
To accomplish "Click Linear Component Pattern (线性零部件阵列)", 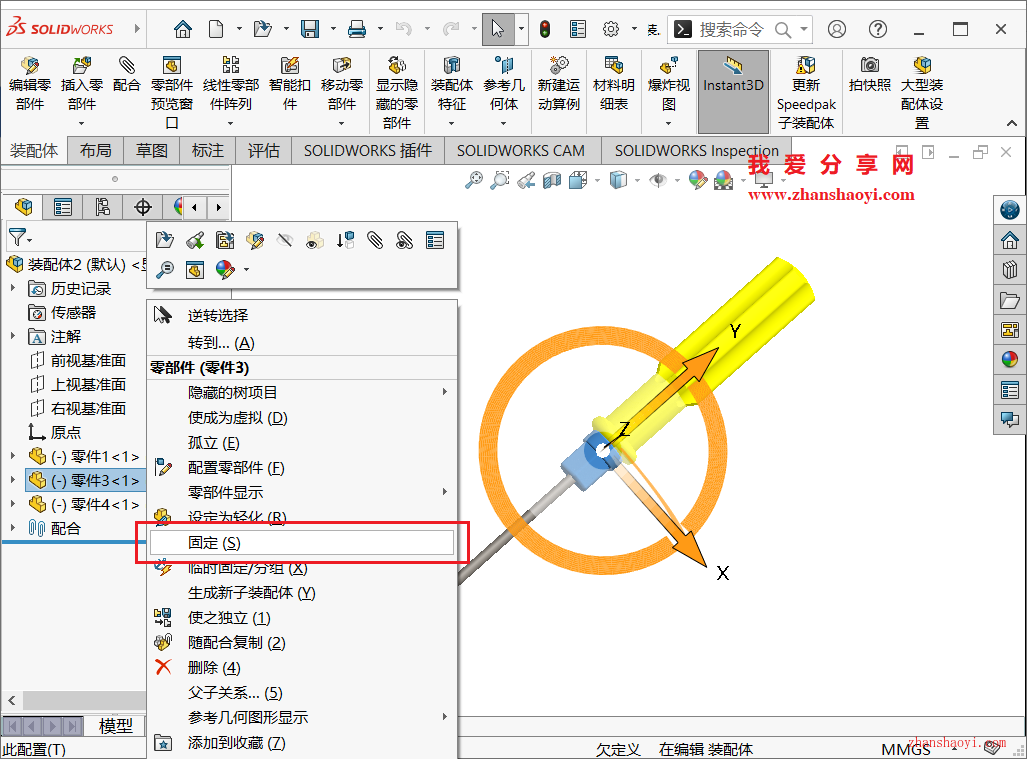I will (x=231, y=84).
